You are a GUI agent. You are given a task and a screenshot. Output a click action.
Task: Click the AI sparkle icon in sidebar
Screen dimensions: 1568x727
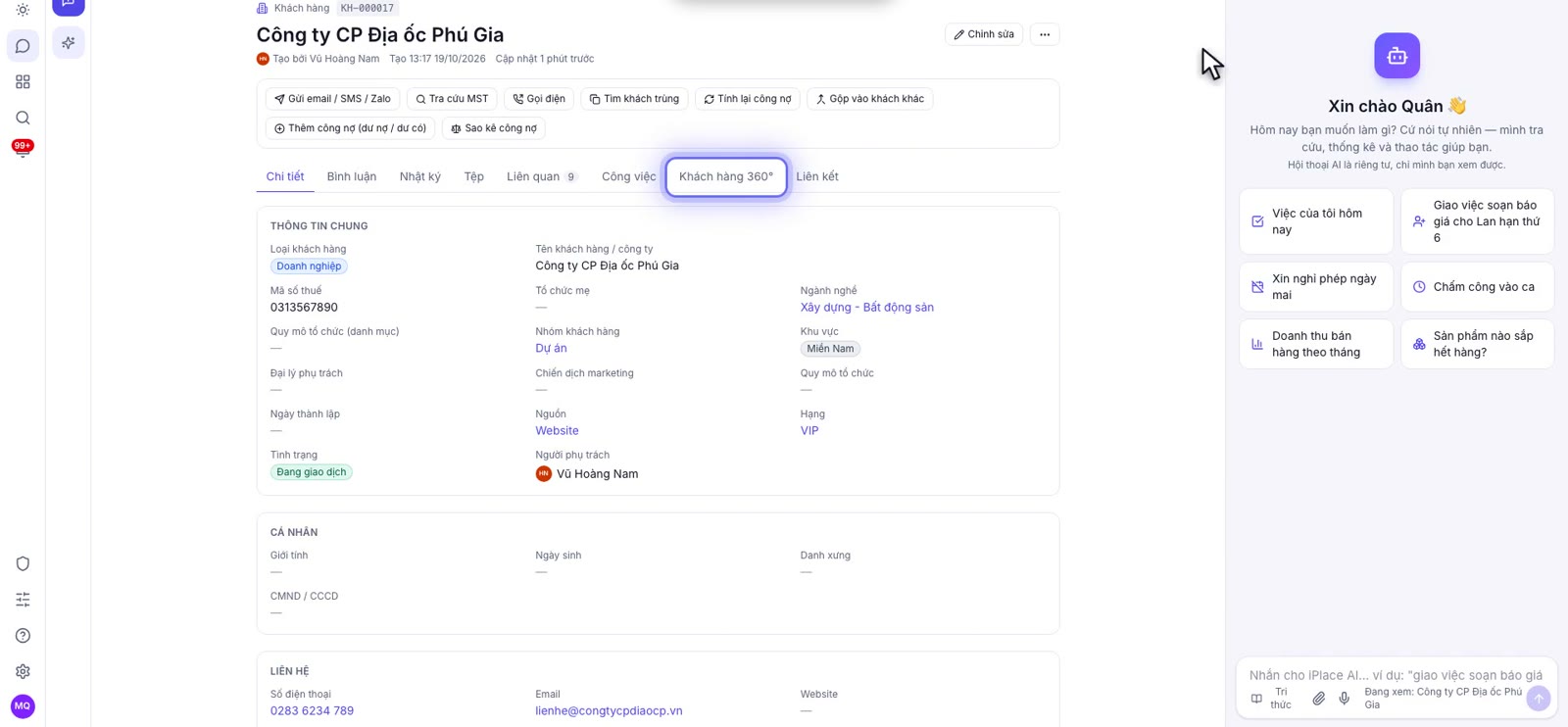tap(69, 43)
